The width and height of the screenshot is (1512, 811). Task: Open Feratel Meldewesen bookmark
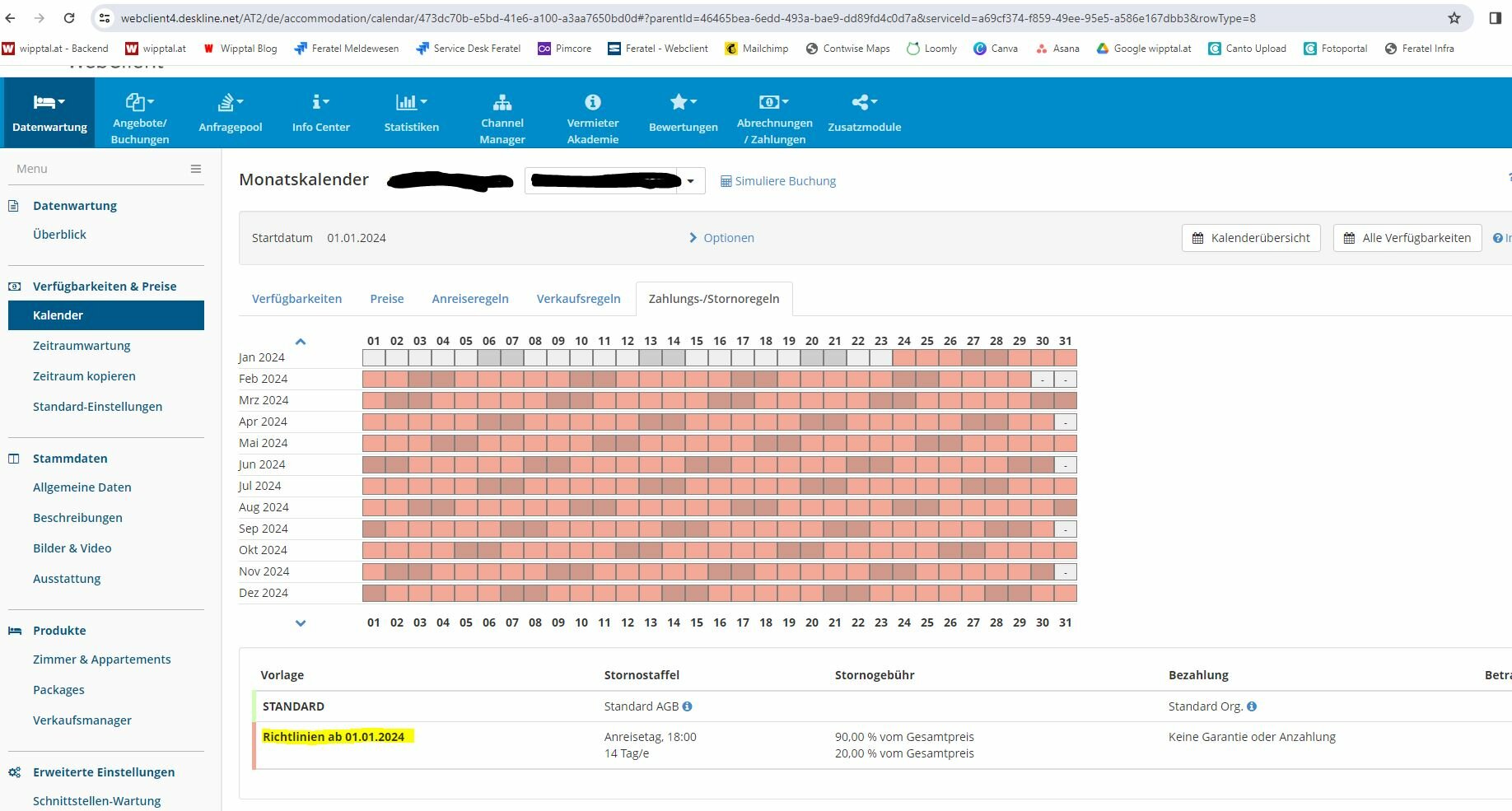(x=347, y=49)
